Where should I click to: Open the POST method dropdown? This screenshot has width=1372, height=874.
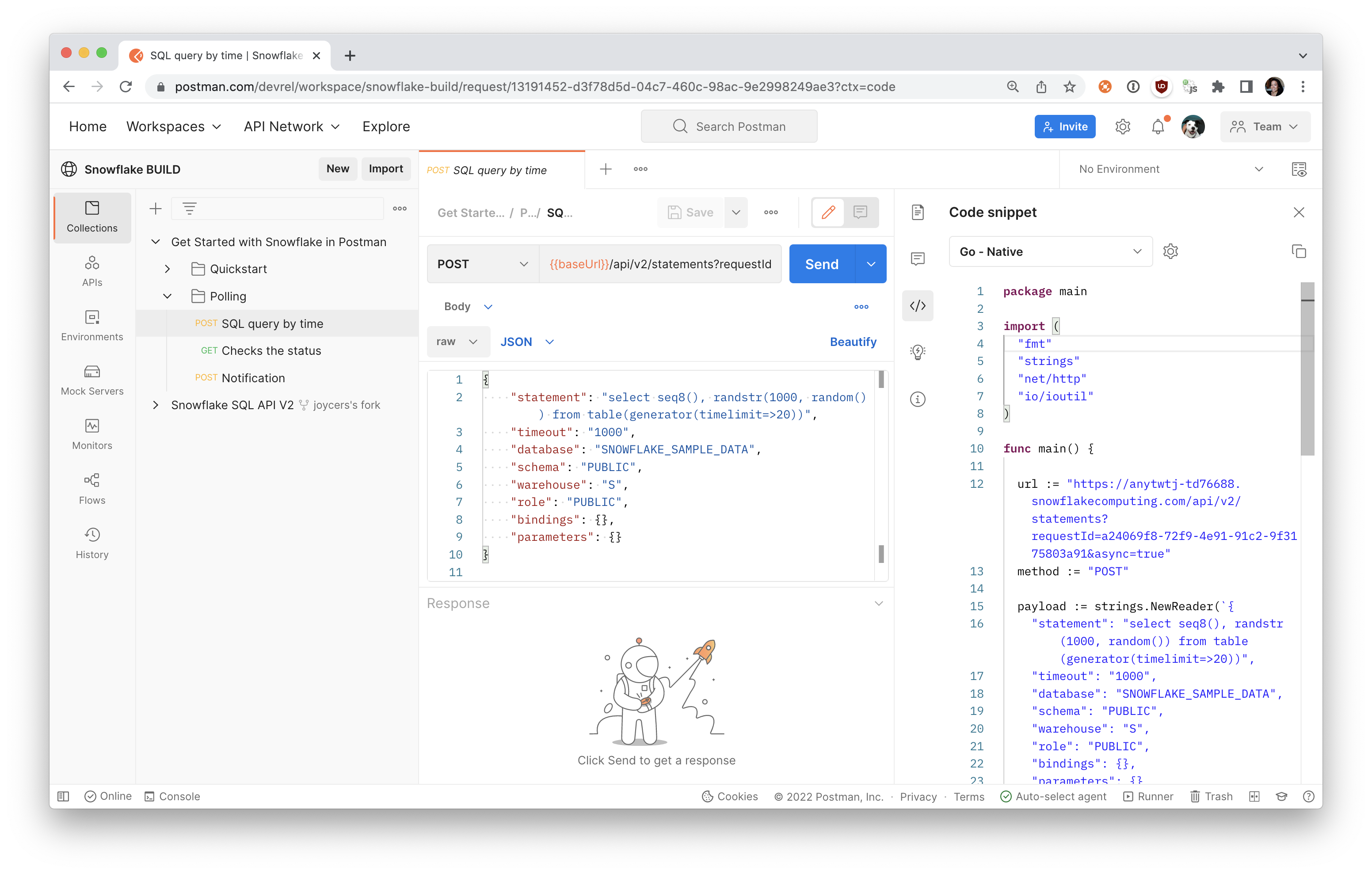click(x=482, y=264)
